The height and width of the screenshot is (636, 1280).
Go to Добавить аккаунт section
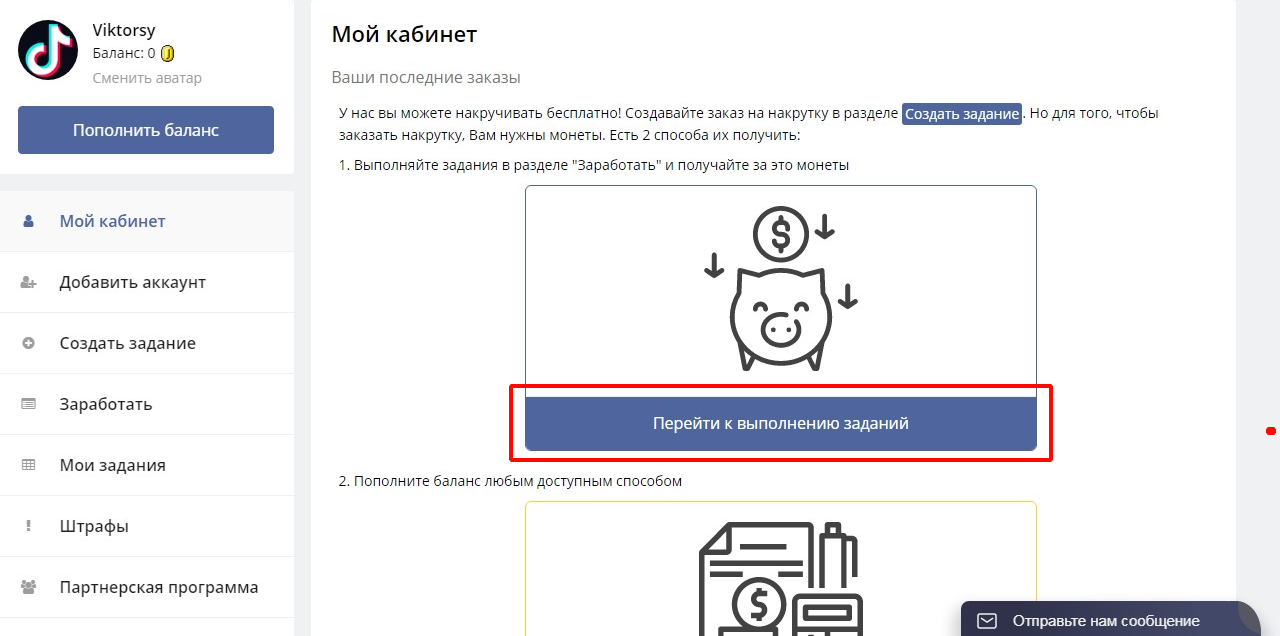[147, 282]
